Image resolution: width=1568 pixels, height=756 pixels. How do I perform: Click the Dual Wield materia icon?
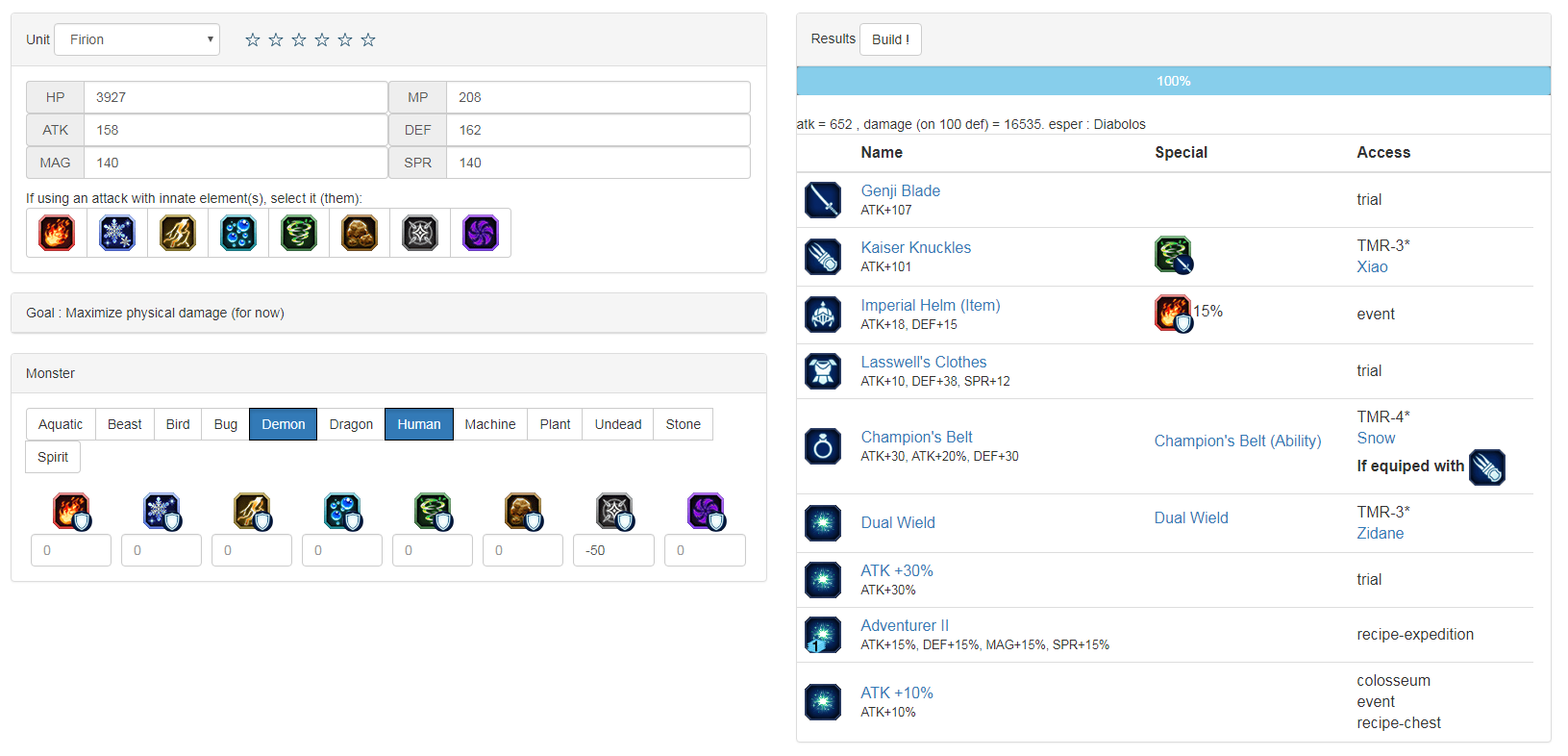pos(823,523)
